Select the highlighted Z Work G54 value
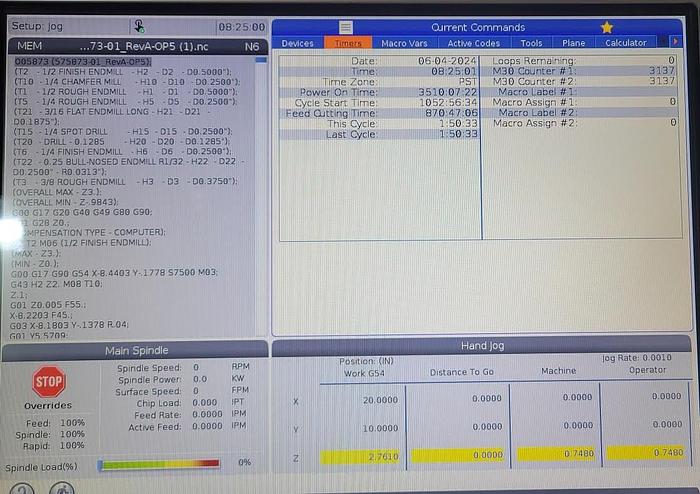The height and width of the screenshot is (494, 700). (x=361, y=455)
